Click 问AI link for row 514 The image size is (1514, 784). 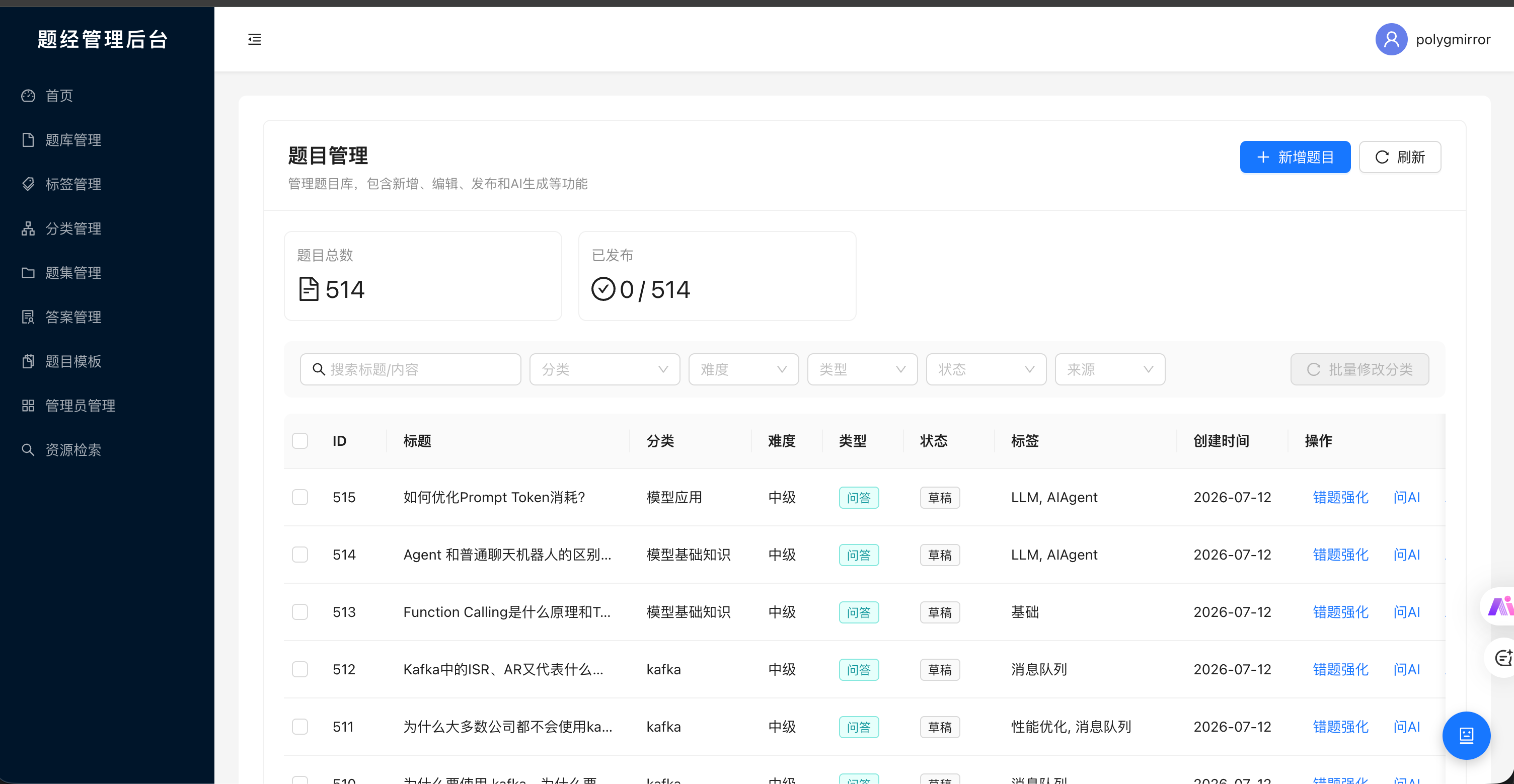[1406, 555]
